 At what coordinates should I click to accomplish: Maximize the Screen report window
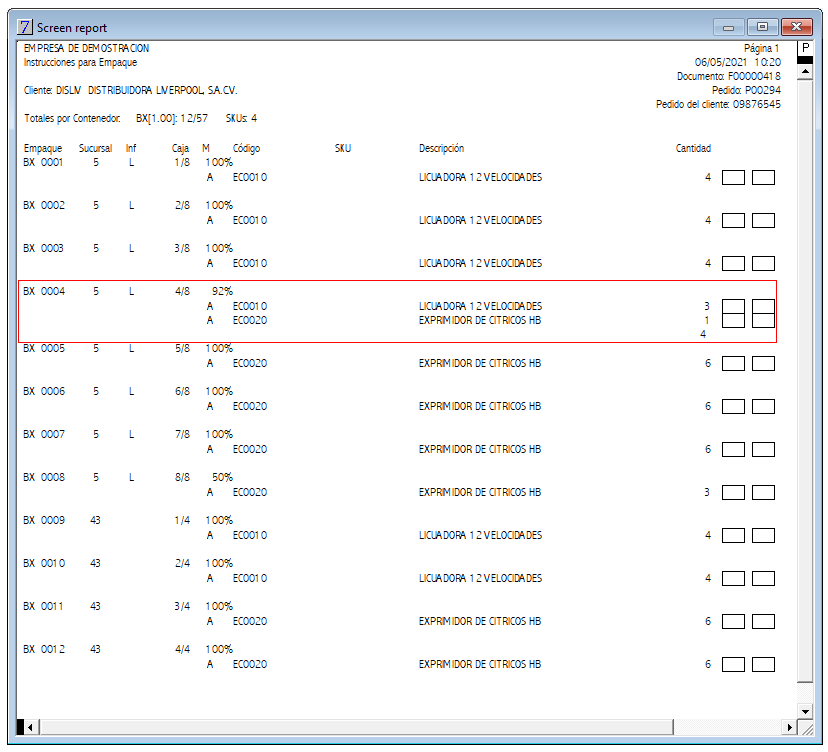762,27
